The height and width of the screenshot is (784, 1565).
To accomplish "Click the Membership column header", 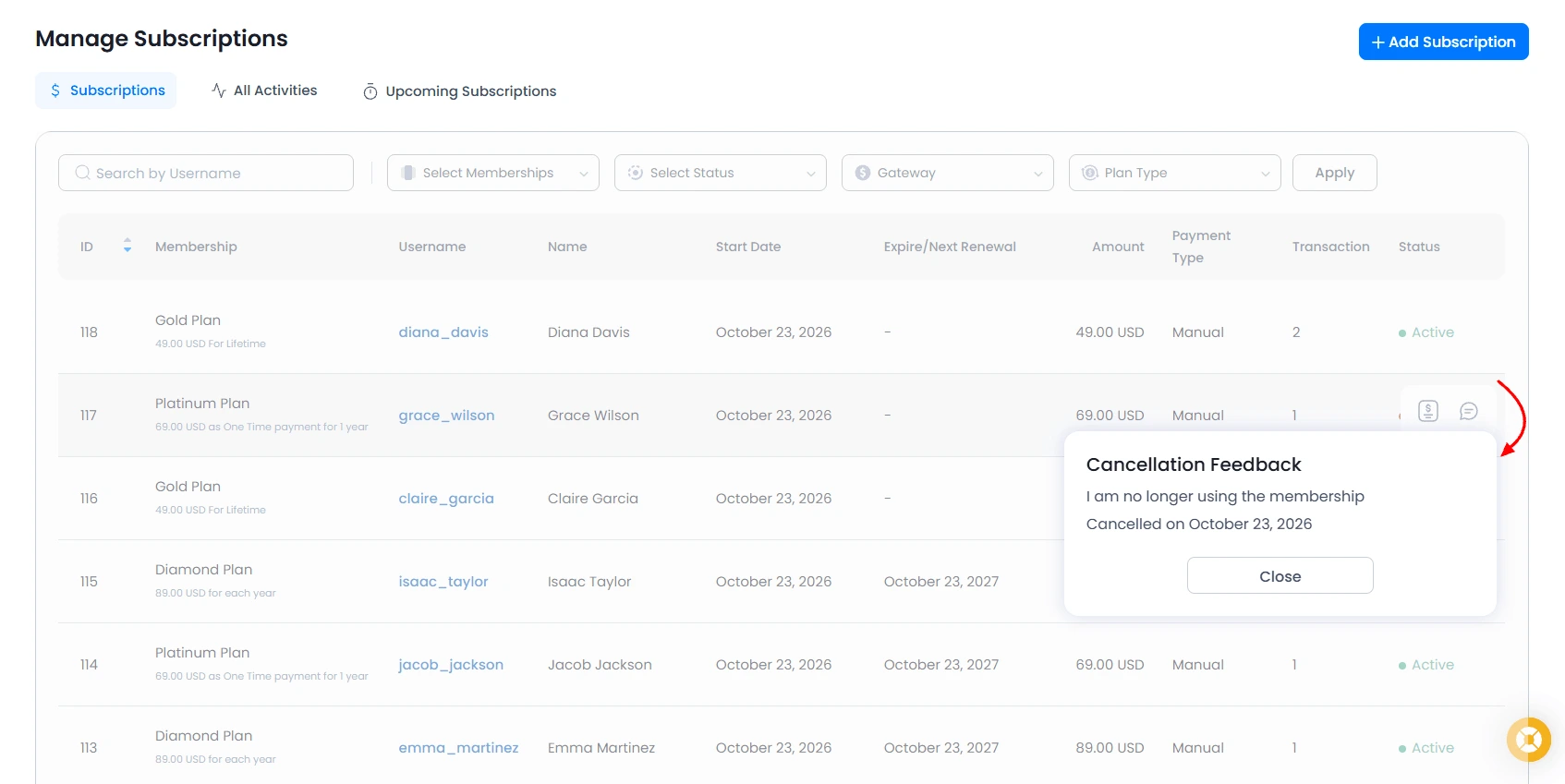I will 196,247.
